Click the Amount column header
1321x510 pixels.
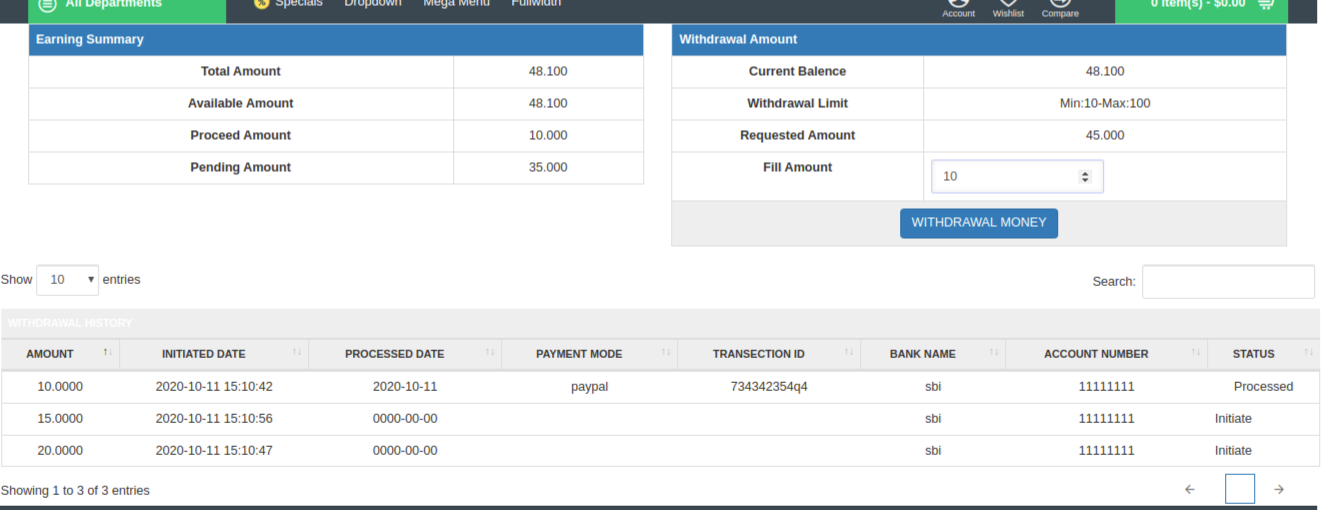click(60, 354)
